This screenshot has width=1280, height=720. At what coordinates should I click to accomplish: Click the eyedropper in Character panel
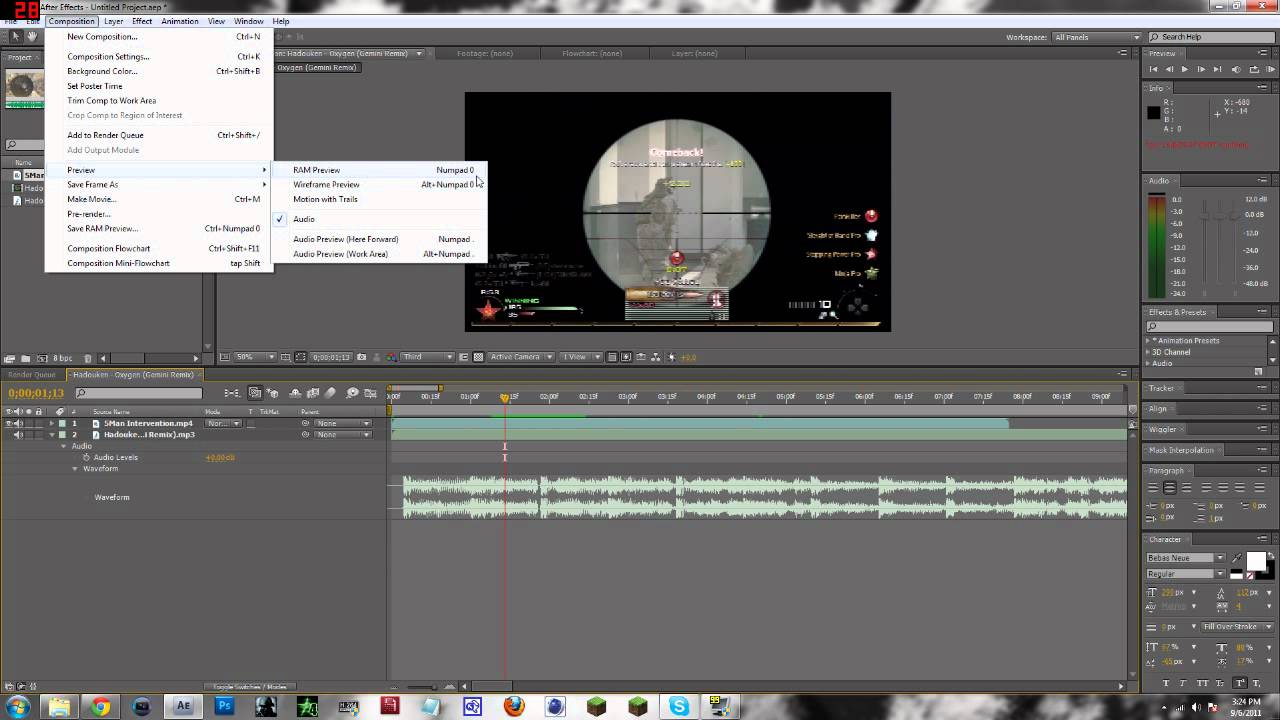(x=1236, y=559)
